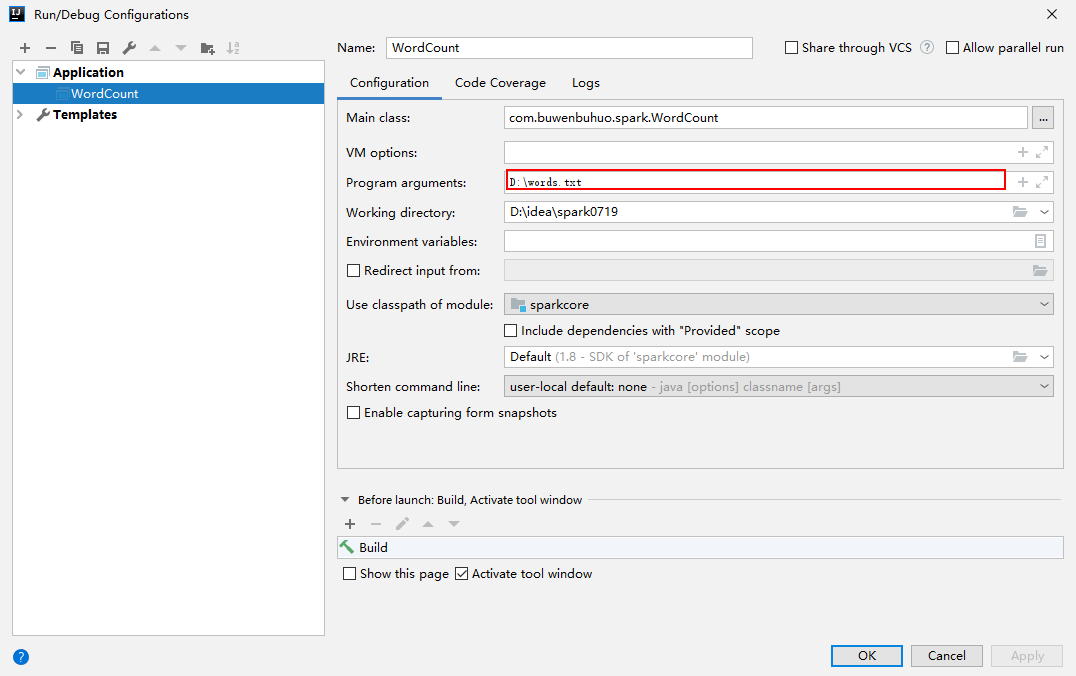1076x676 pixels.
Task: Save configuration using the floppy disk icon
Action: (x=103, y=48)
